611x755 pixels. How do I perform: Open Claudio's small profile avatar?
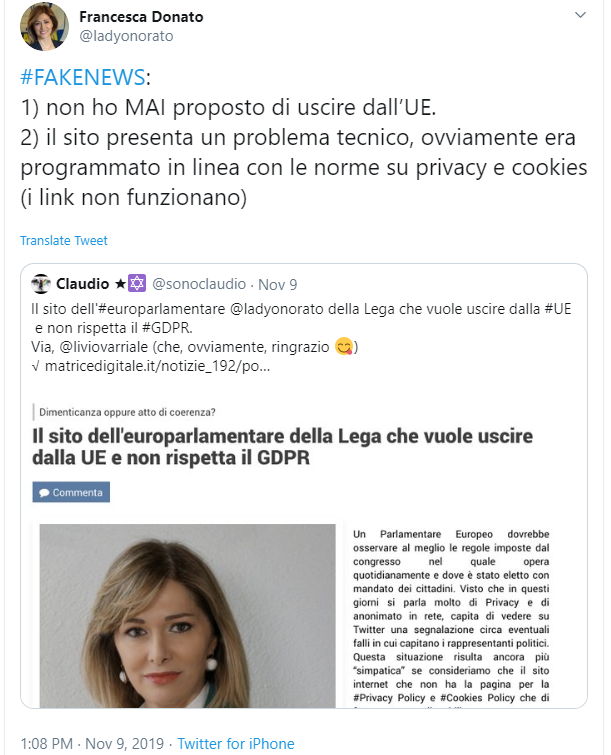click(x=41, y=284)
